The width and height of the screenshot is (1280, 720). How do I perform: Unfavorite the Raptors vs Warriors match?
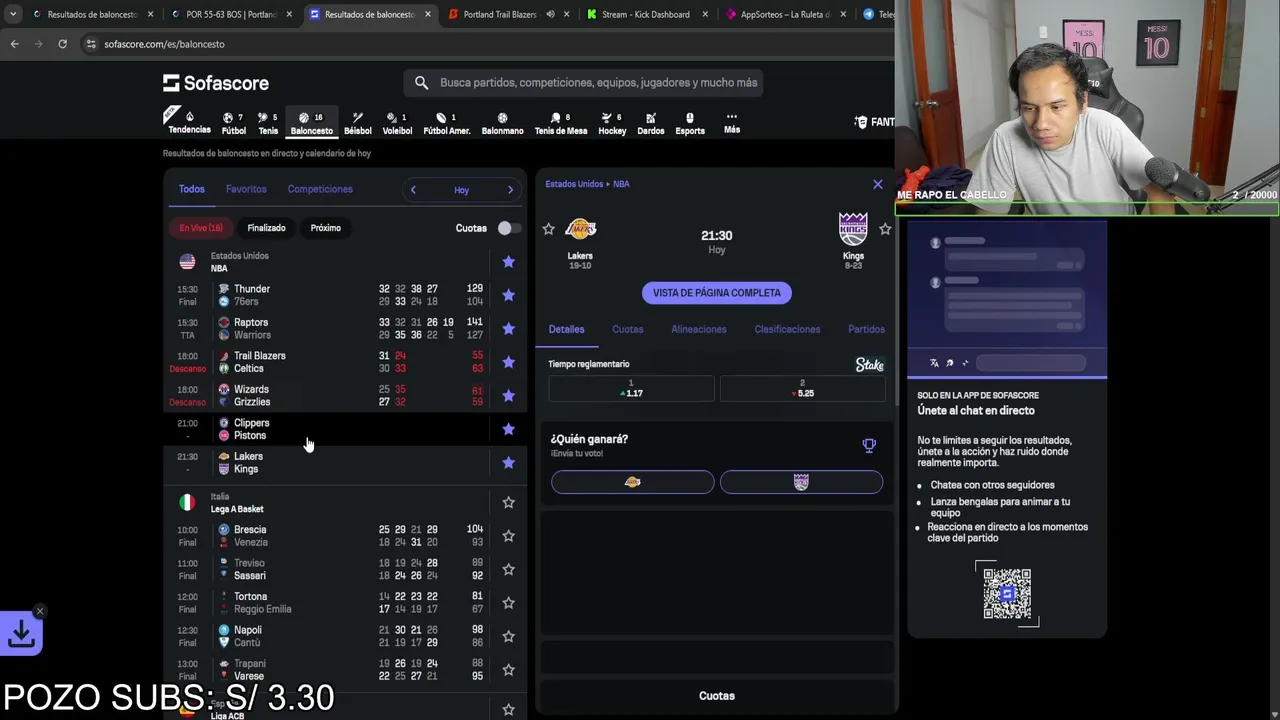point(508,329)
